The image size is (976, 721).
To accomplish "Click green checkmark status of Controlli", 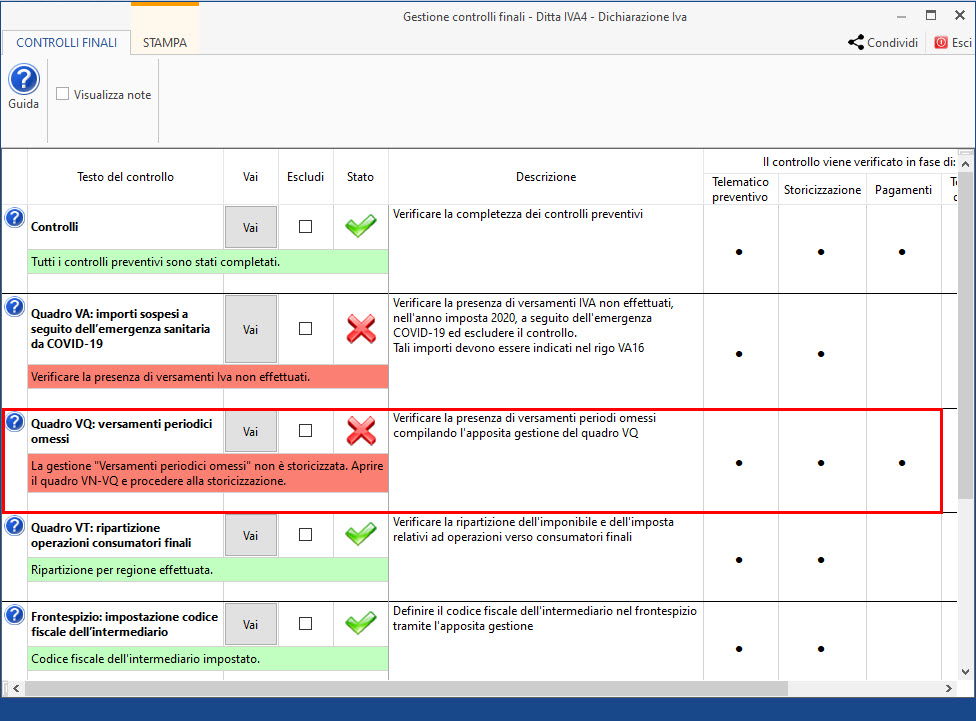I will (360, 227).
